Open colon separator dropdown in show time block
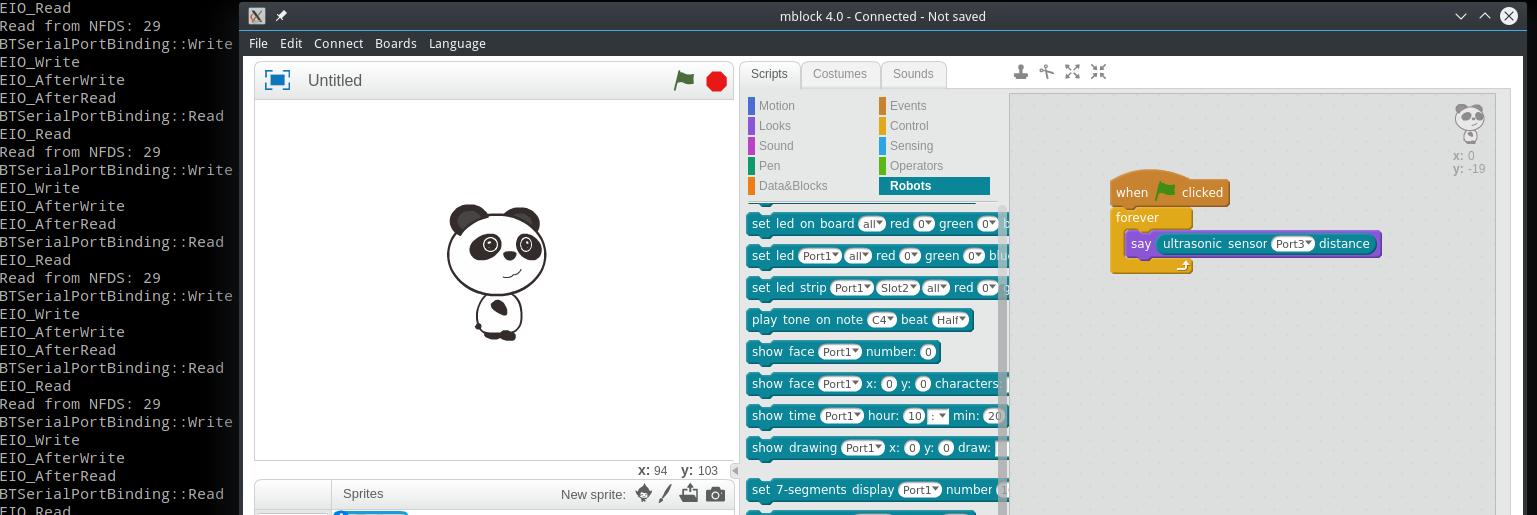Image resolution: width=1537 pixels, height=515 pixels. point(938,416)
